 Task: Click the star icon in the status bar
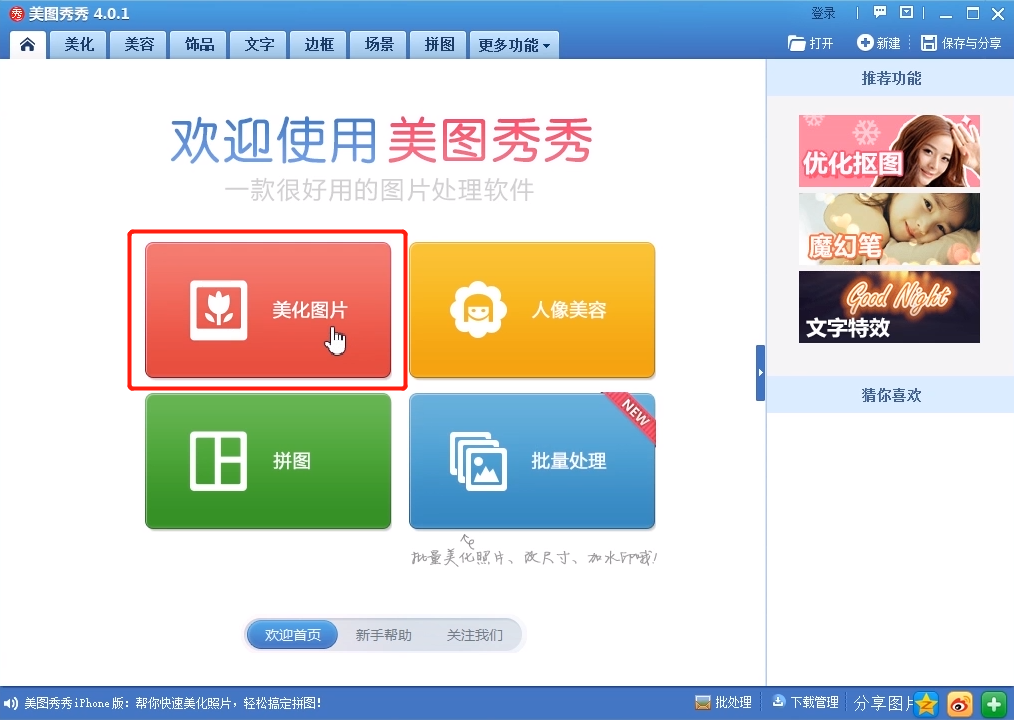click(925, 703)
